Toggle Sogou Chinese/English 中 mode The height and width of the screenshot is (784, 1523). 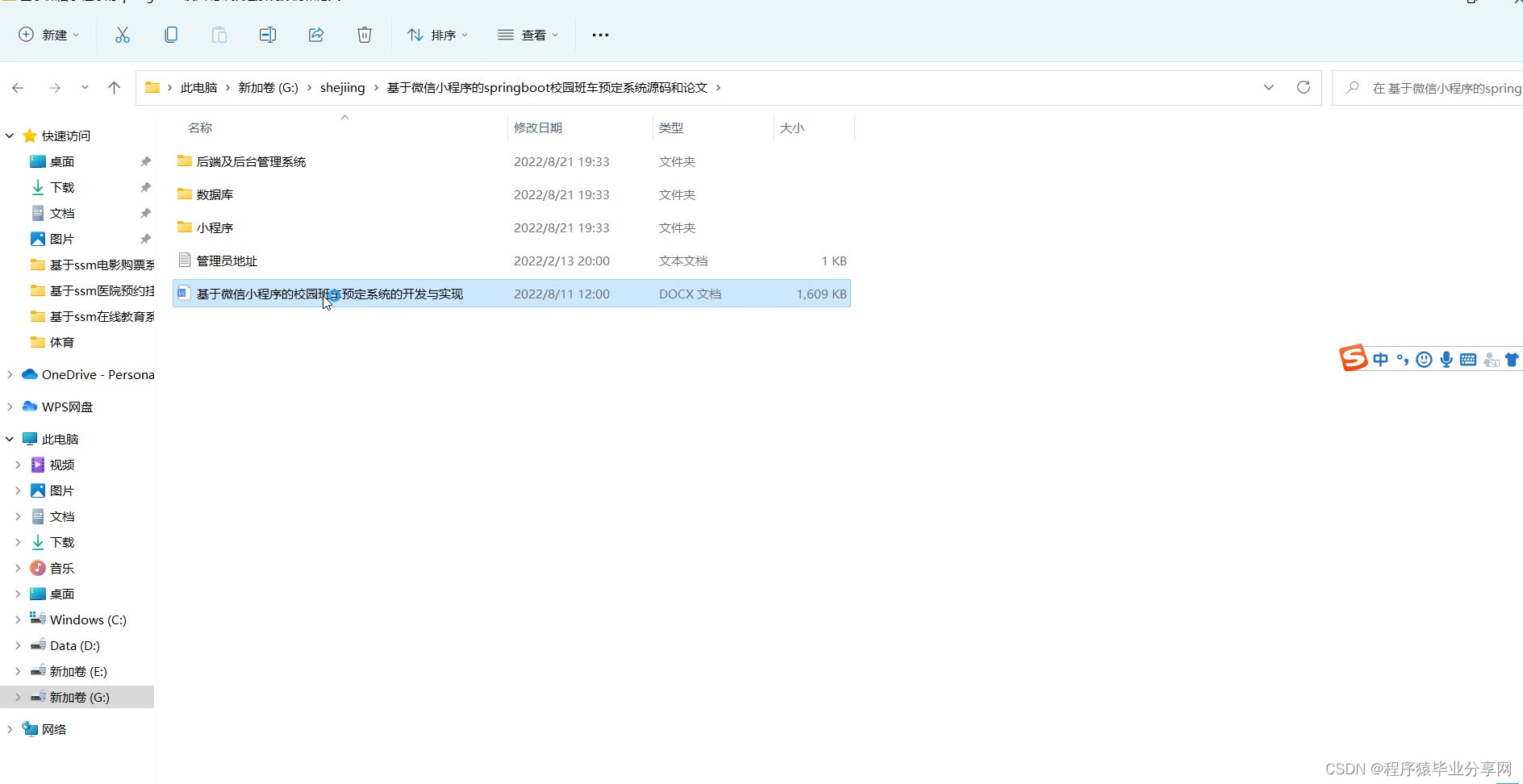pos(1380,360)
